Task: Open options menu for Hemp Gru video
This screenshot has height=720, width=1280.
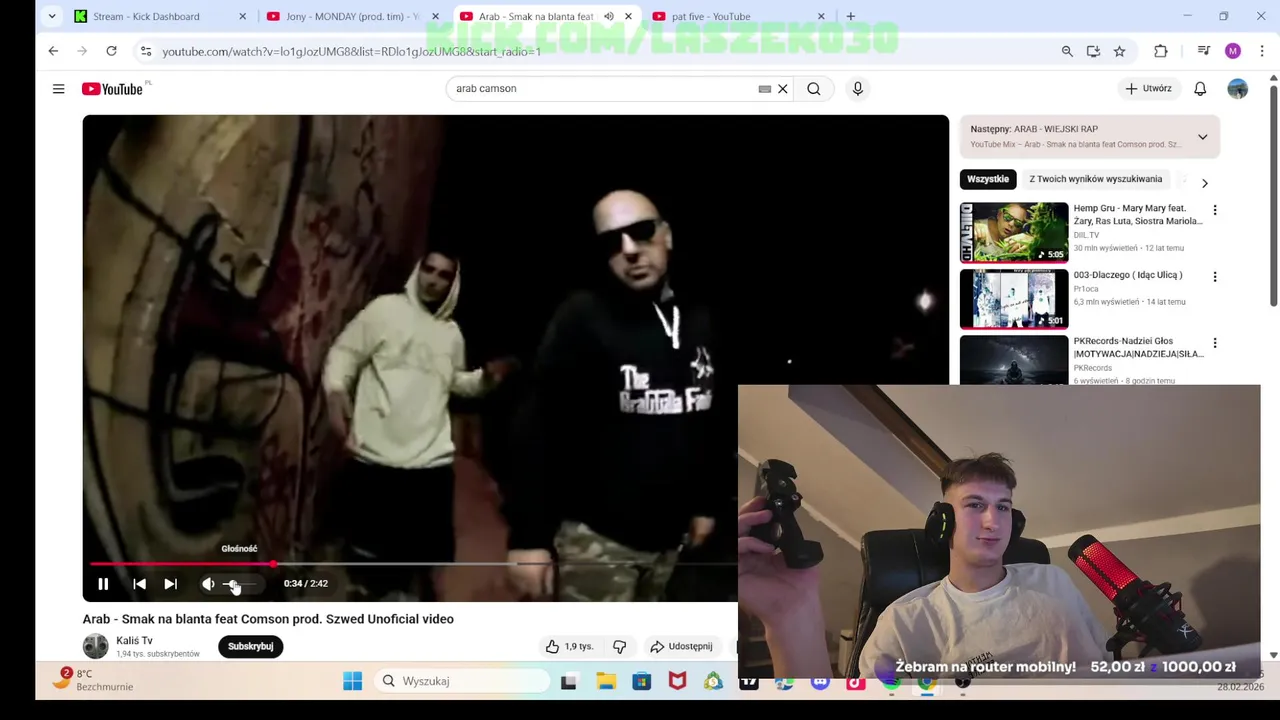Action: tap(1215, 210)
